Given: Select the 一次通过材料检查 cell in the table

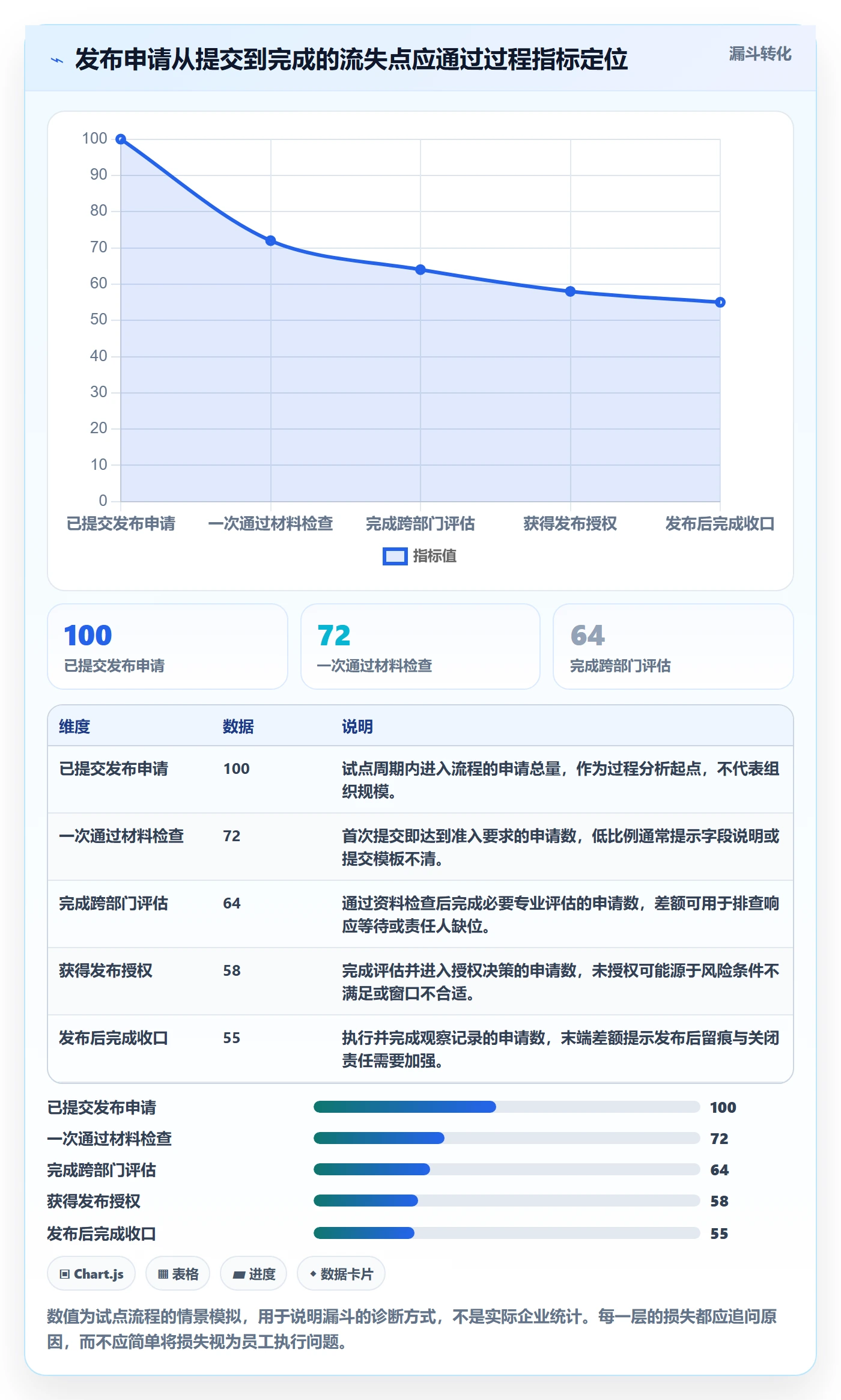Looking at the screenshot, I should click(x=121, y=836).
